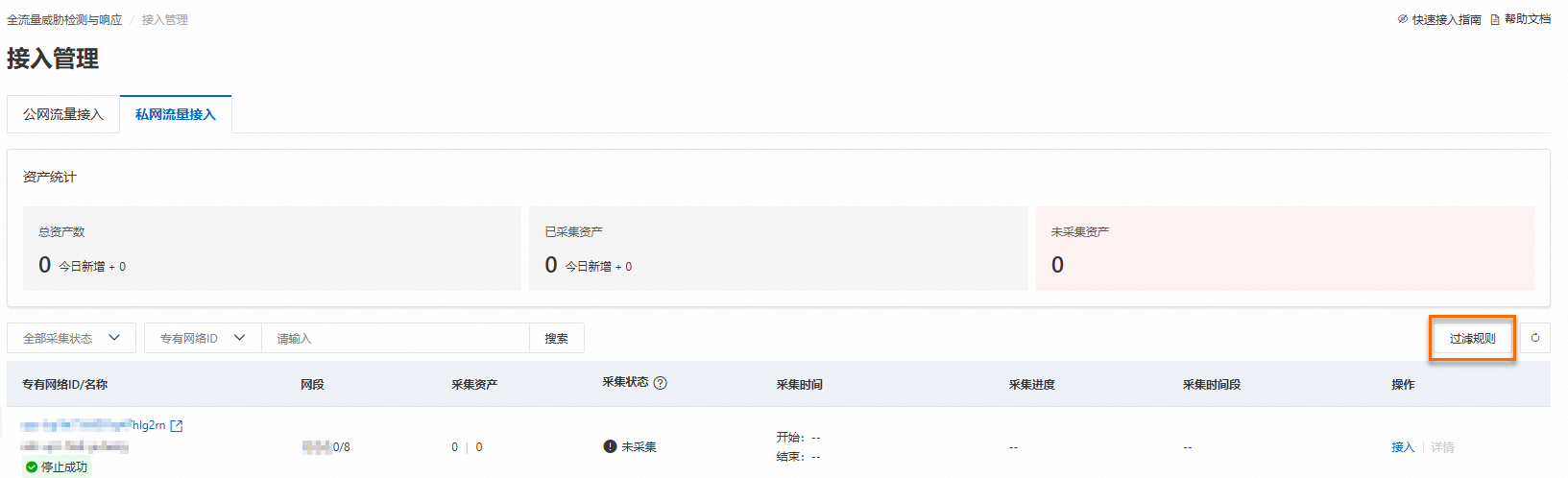Click the refresh icon beside 过滤规则

pyautogui.click(x=1535, y=338)
